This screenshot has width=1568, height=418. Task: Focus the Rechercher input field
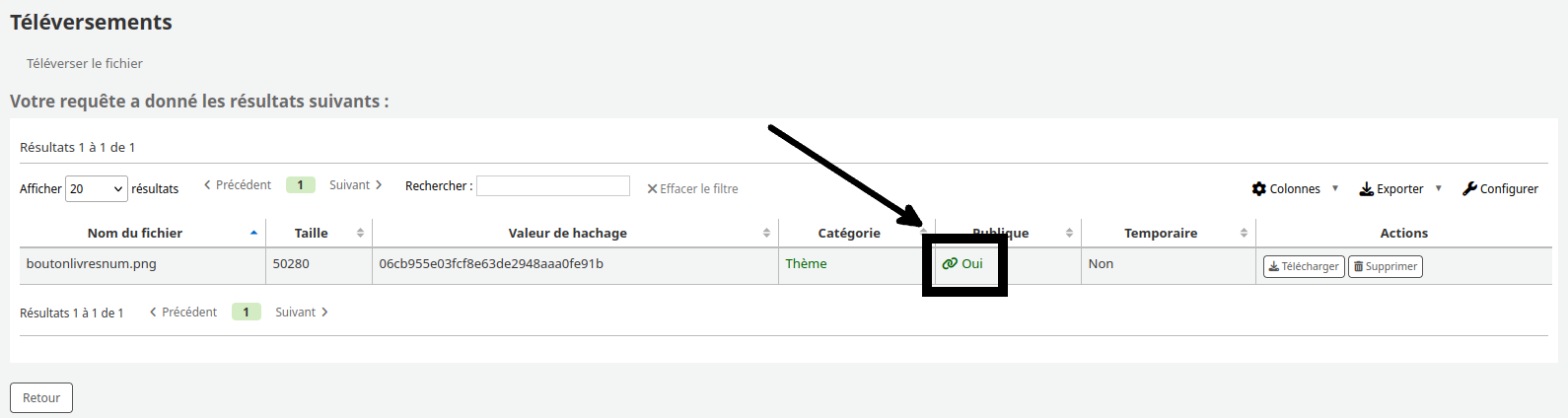coord(553,185)
